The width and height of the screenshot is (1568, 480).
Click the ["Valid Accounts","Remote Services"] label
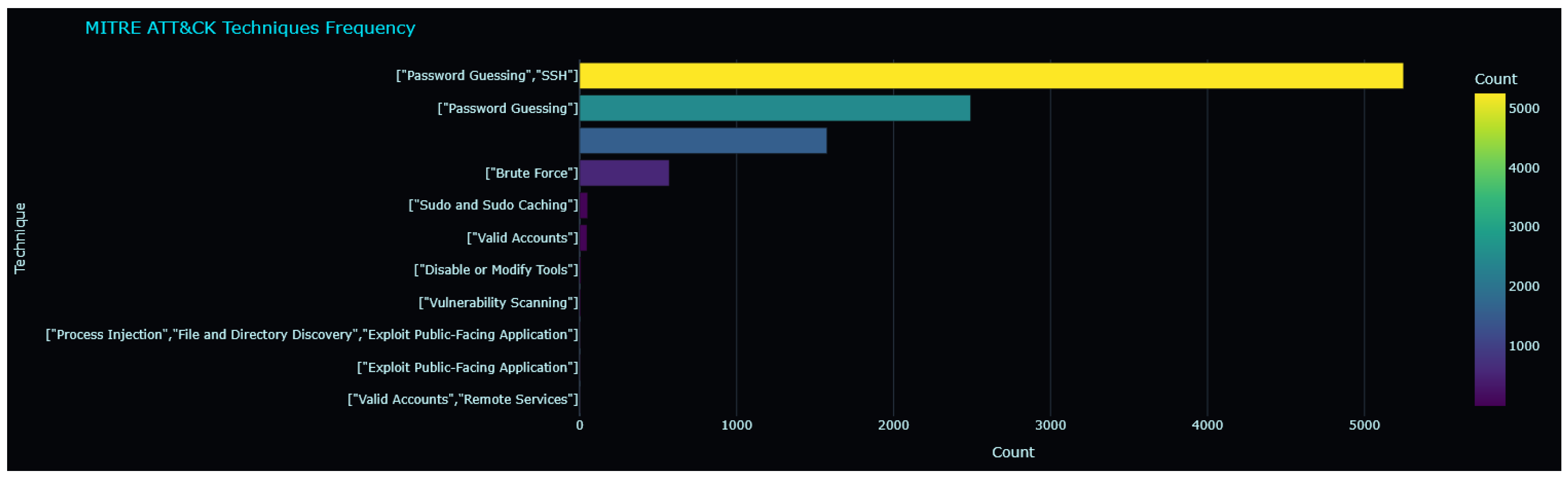coord(463,400)
